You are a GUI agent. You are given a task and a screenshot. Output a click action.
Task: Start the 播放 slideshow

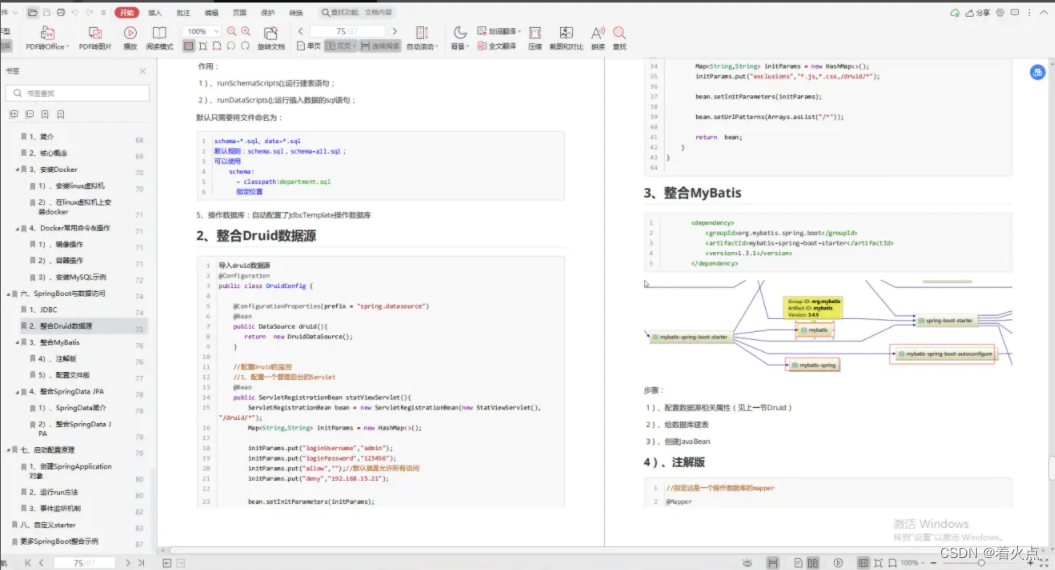click(x=130, y=38)
